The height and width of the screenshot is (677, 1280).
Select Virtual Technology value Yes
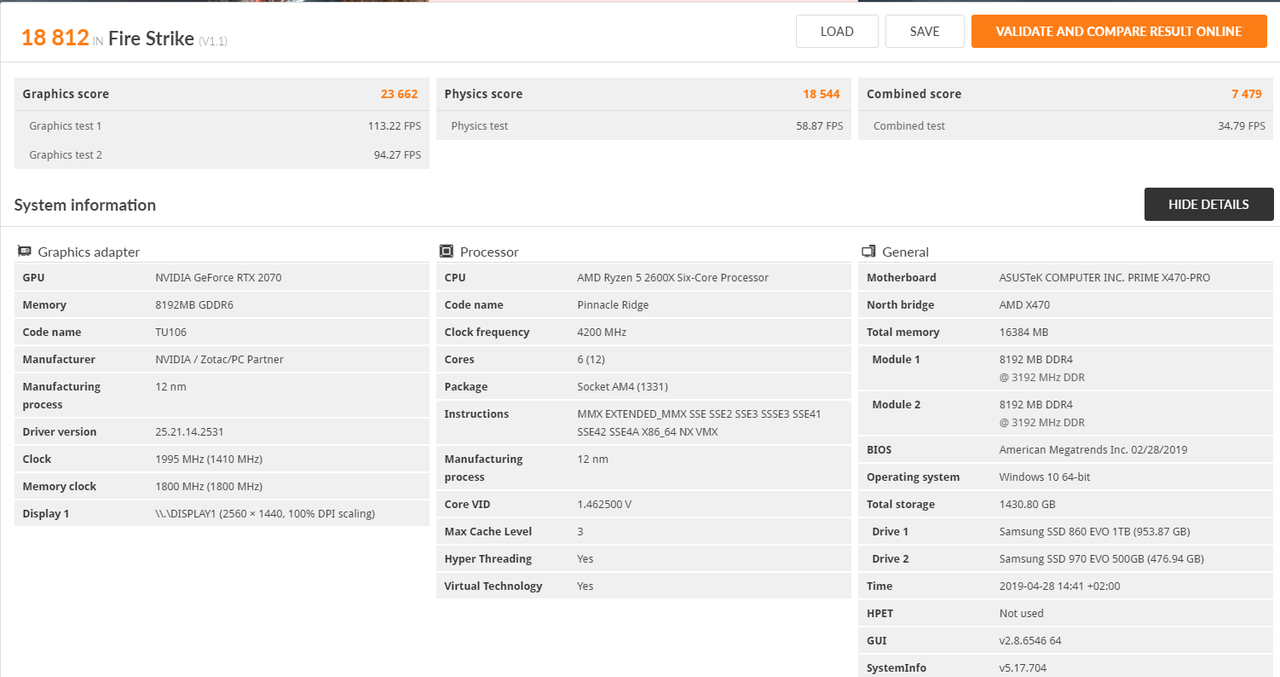click(585, 586)
